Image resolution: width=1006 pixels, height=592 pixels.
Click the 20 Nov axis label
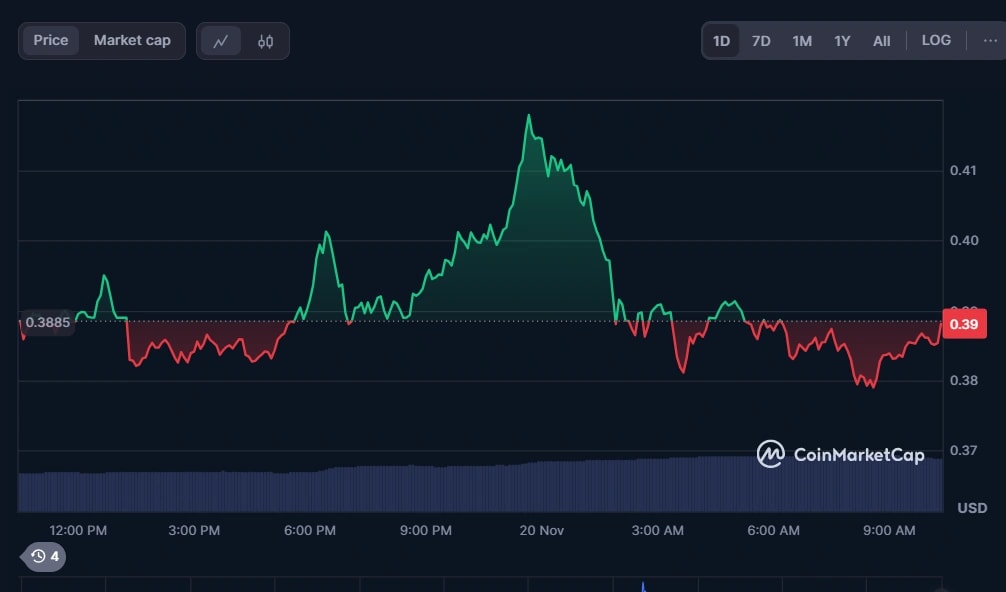pyautogui.click(x=540, y=531)
